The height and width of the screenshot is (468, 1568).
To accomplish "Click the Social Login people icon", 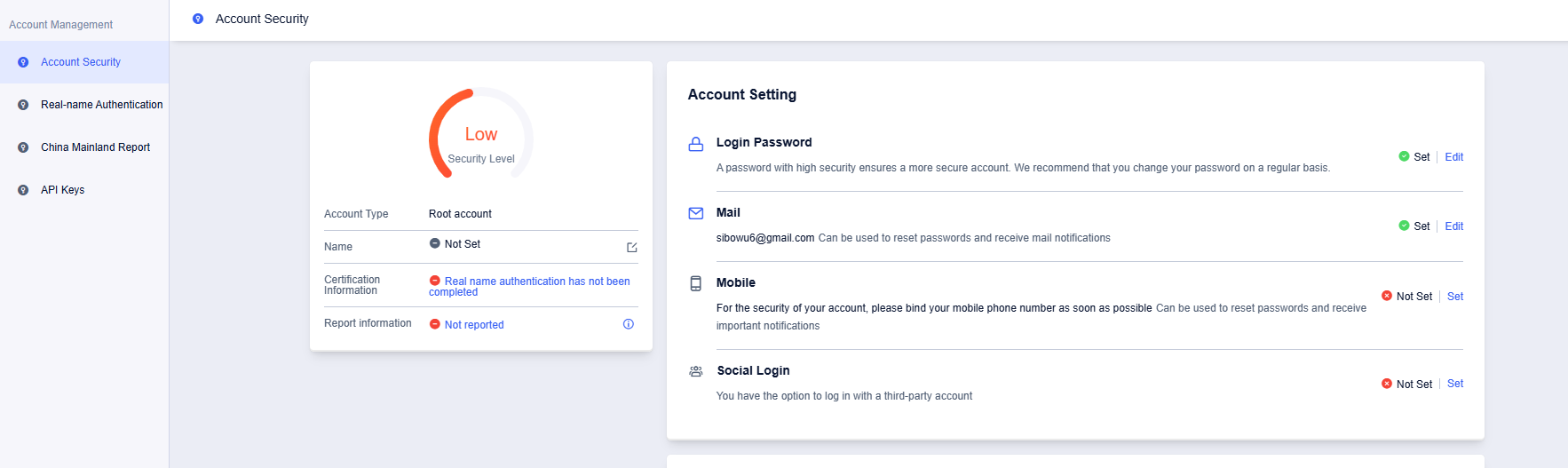I will point(696,371).
